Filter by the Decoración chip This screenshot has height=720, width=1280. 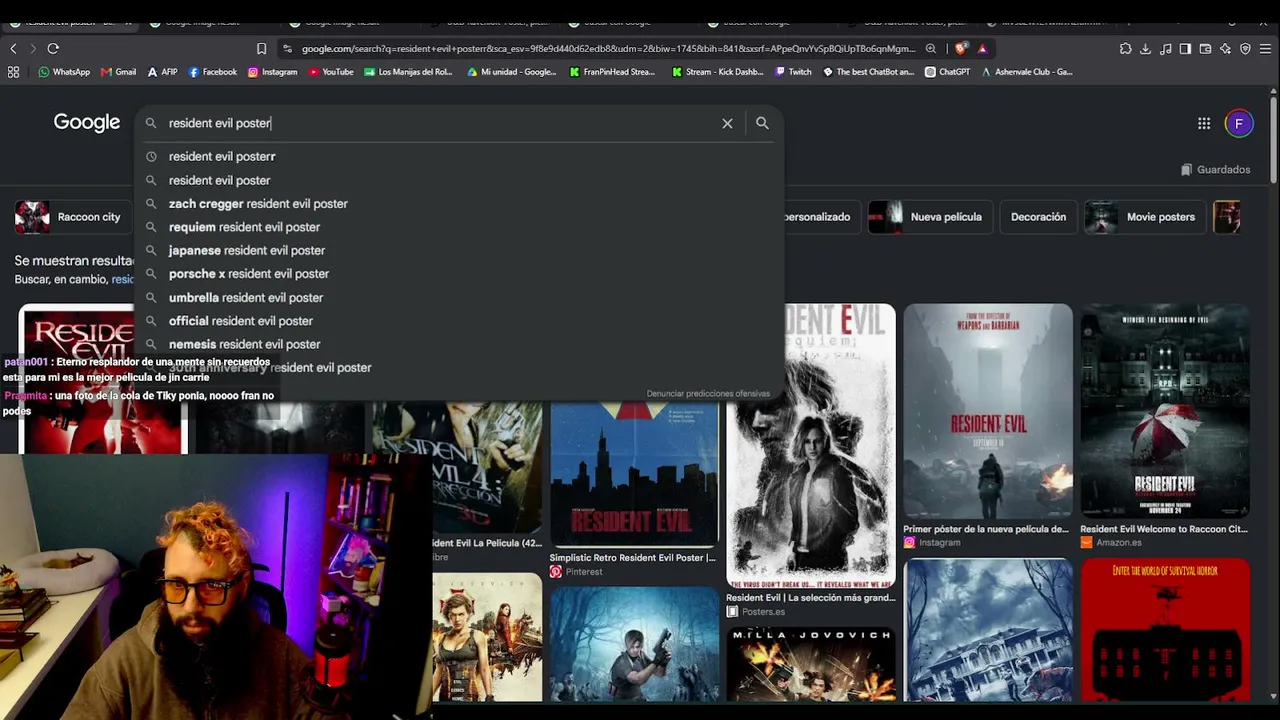point(1038,217)
